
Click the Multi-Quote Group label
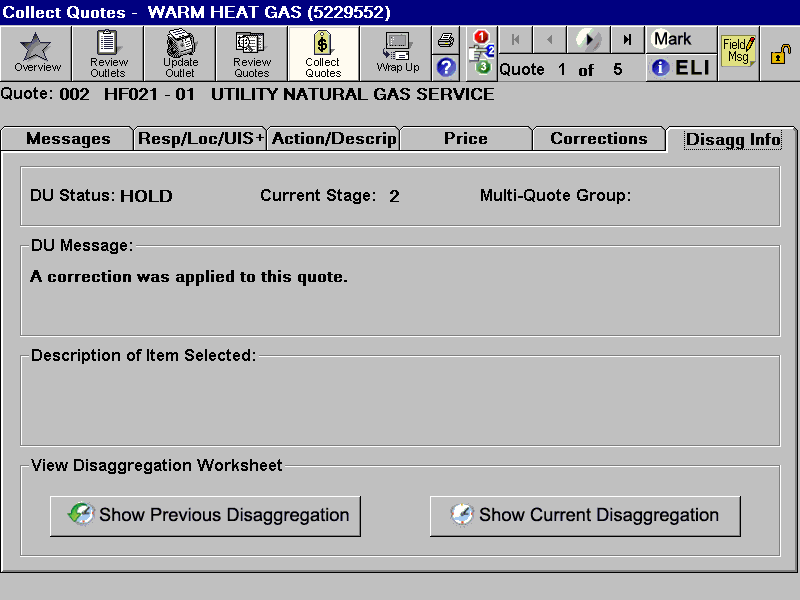click(555, 195)
